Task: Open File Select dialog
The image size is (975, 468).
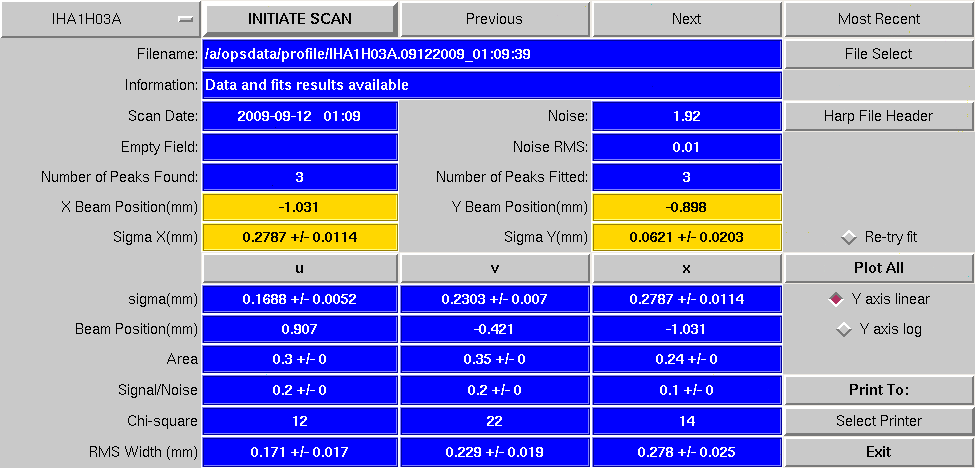Action: (879, 54)
